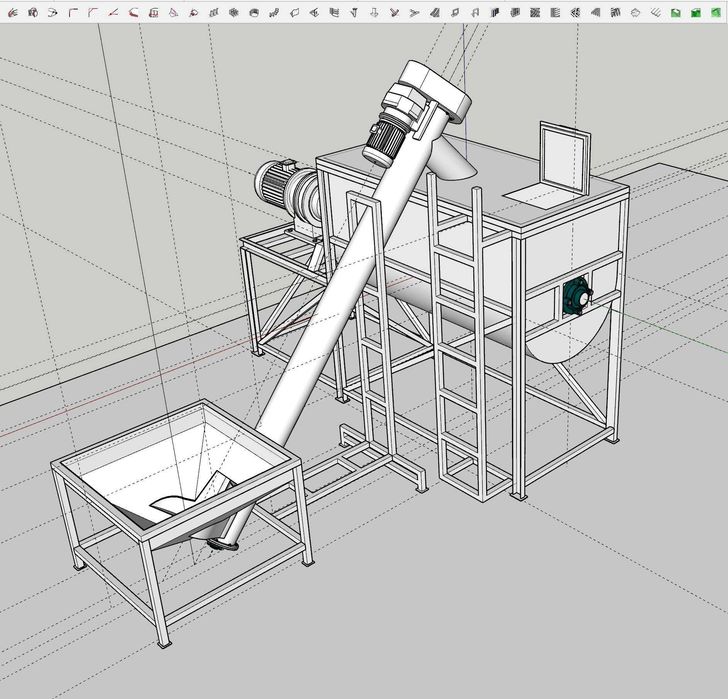The width and height of the screenshot is (728, 699).
Task: Click the pyramid shape tool icon
Action: tap(173, 13)
